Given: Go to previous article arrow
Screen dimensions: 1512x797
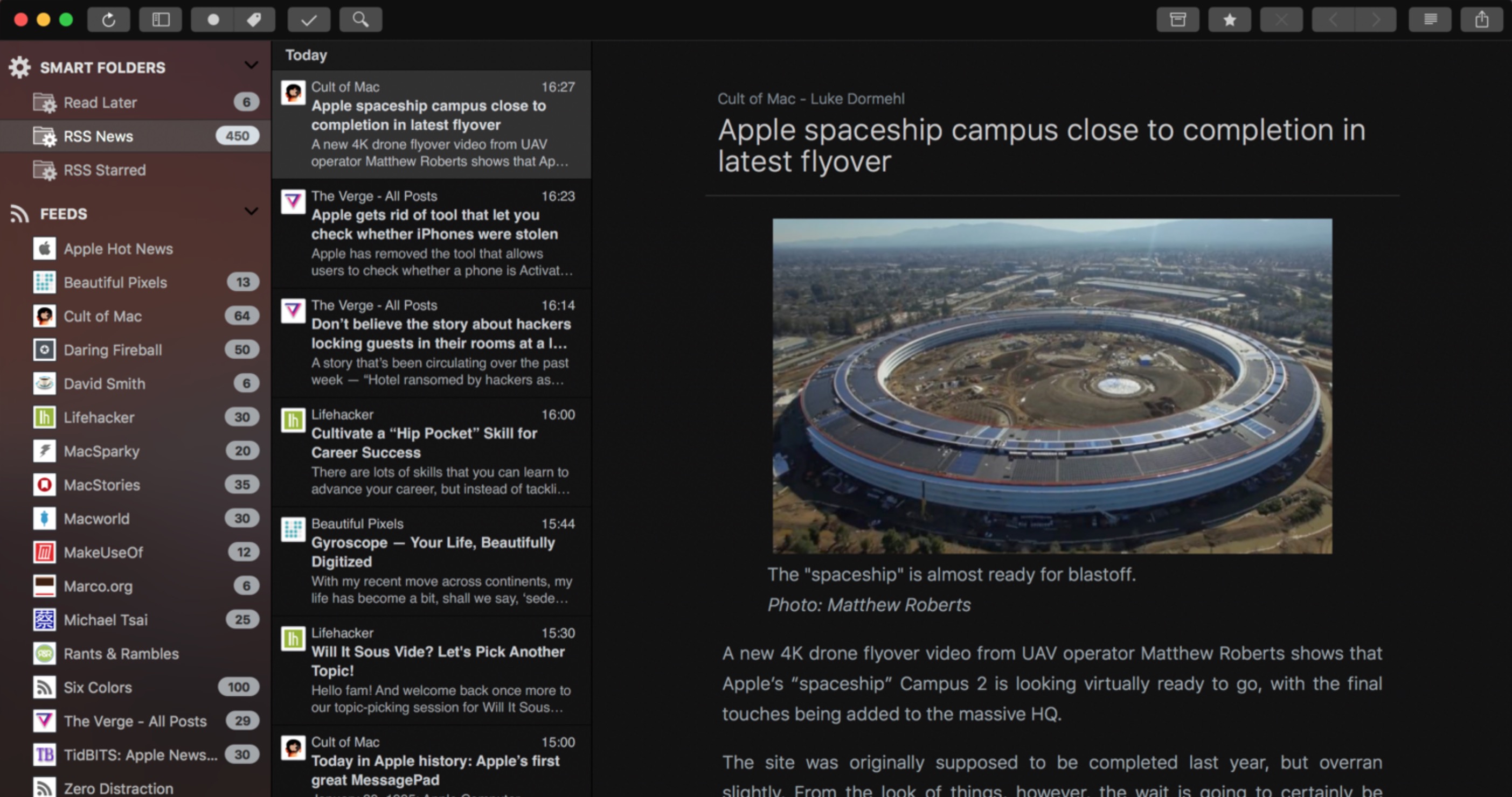Looking at the screenshot, I should pyautogui.click(x=1333, y=20).
